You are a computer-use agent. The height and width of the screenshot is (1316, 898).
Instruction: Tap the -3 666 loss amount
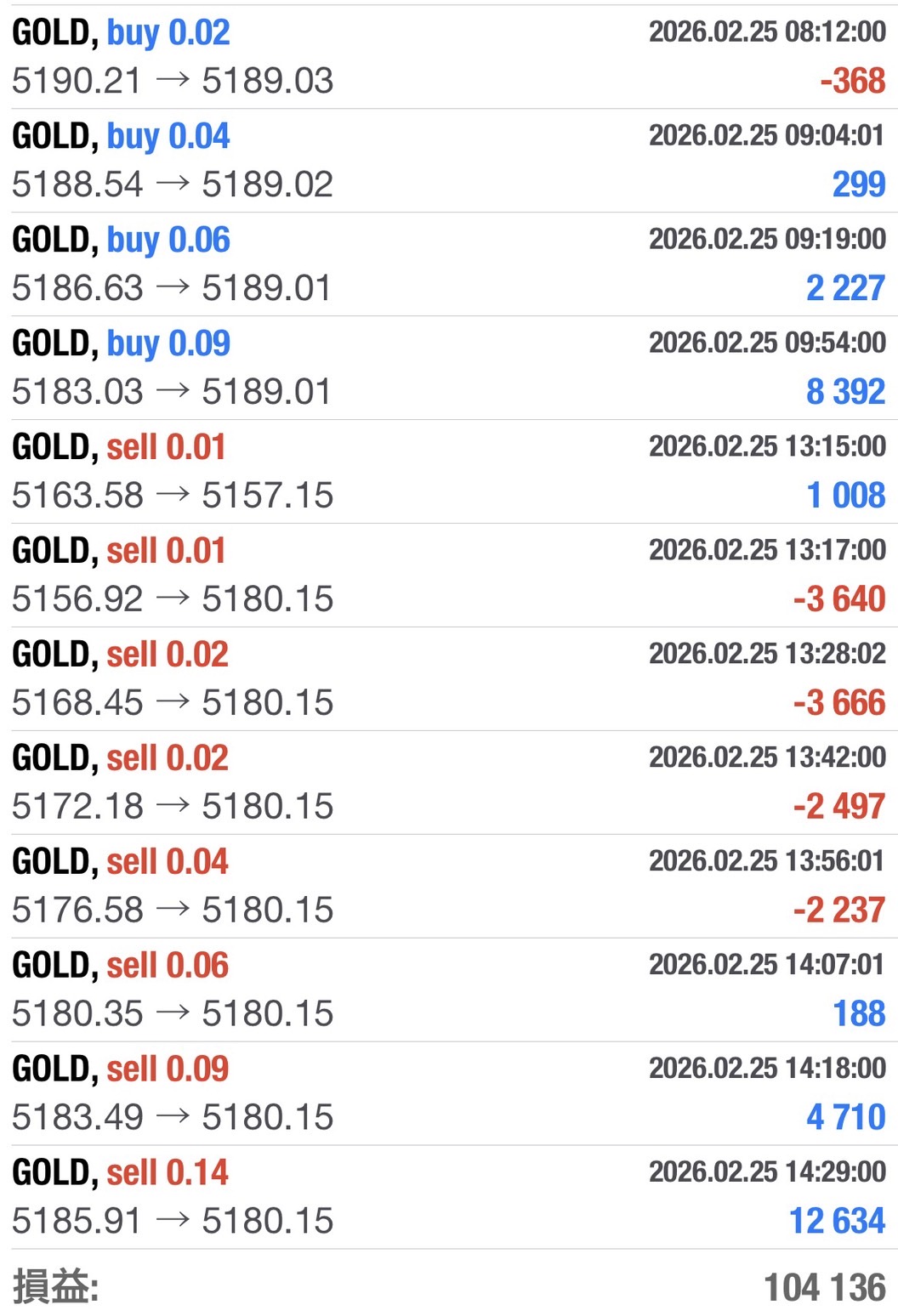(x=838, y=704)
